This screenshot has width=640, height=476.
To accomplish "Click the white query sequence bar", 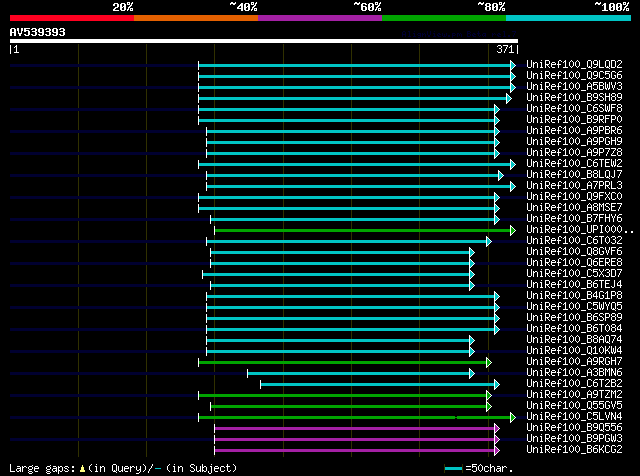I will [264, 41].
